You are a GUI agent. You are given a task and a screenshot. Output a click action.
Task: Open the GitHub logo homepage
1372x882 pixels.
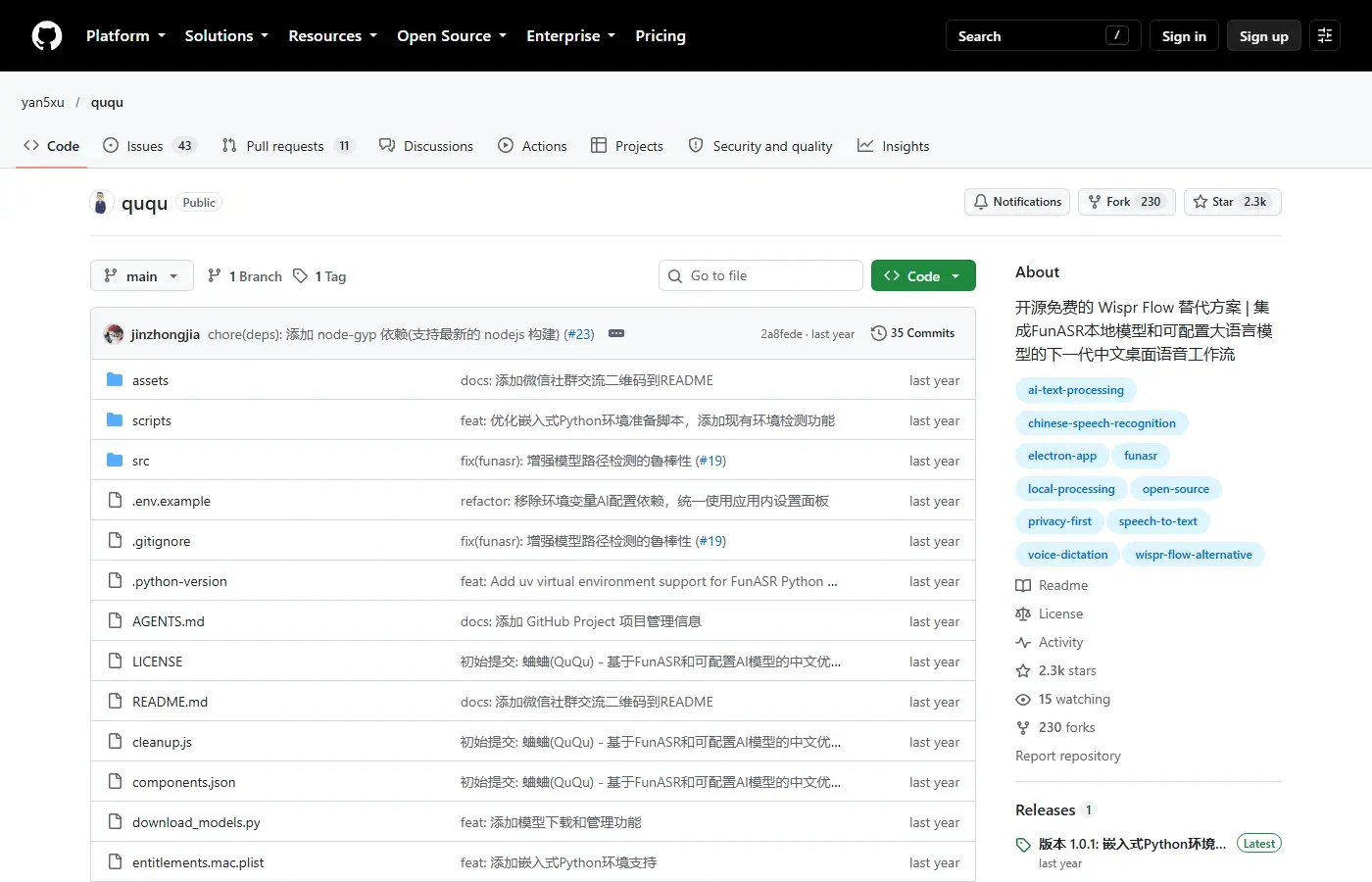tap(47, 35)
